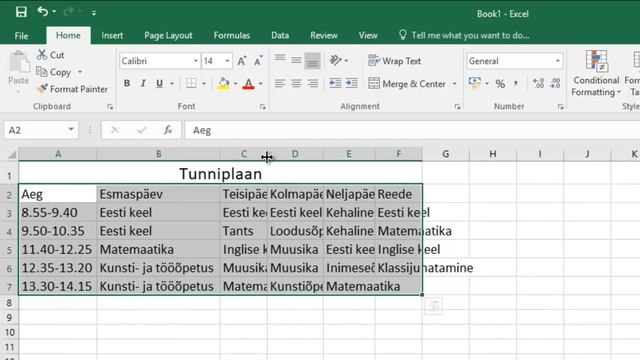
Task: Apply yellow fill color bucket
Action: click(223, 84)
